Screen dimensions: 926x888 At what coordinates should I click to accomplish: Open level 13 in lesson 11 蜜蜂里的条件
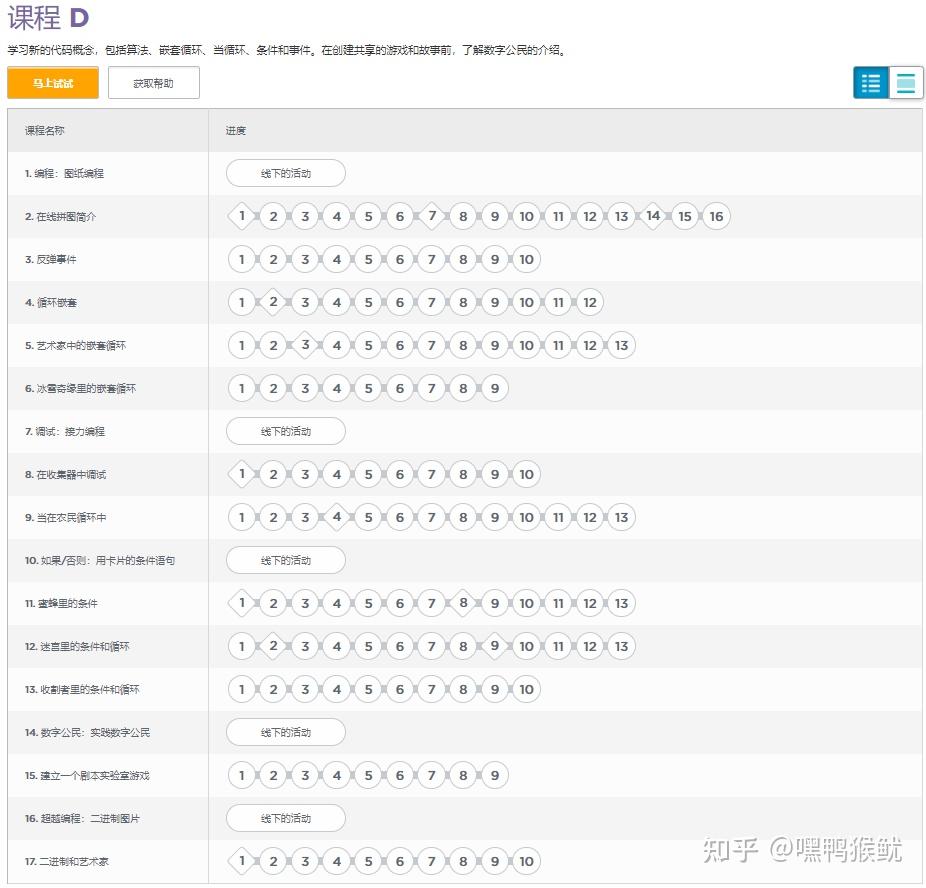pyautogui.click(x=621, y=603)
